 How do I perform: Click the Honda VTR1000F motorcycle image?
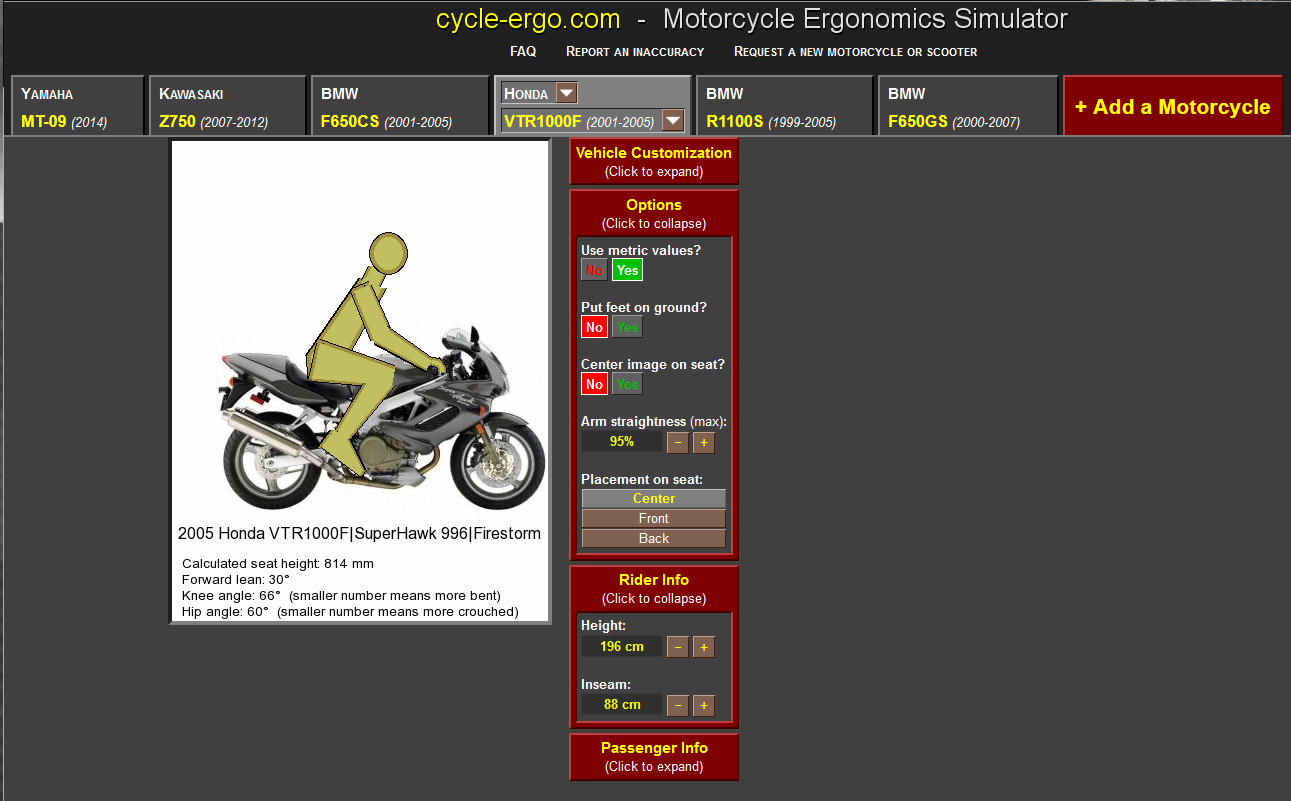click(380, 420)
